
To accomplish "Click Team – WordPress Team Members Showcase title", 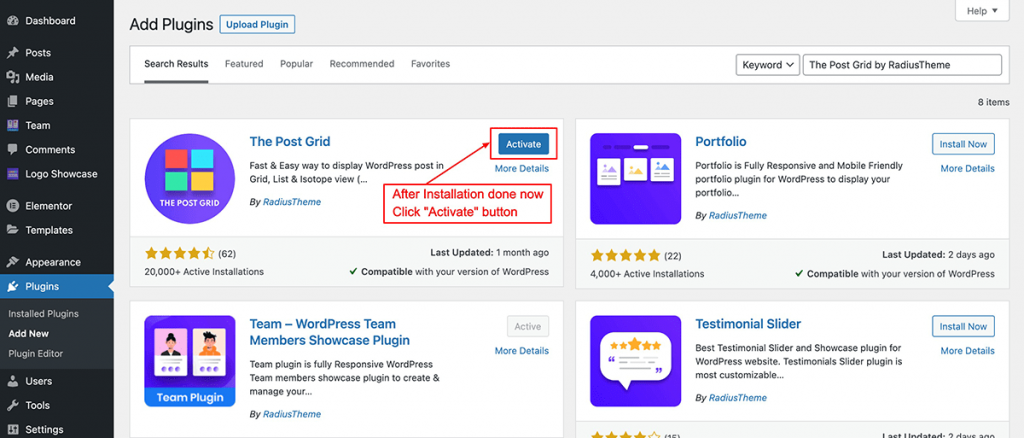I will click(x=330, y=332).
